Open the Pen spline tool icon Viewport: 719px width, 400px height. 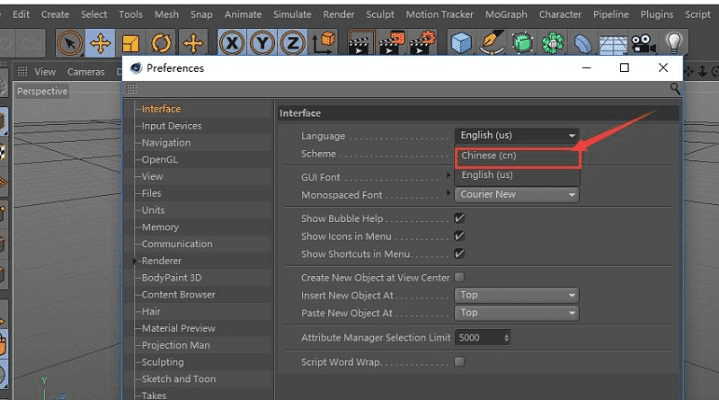[x=490, y=43]
